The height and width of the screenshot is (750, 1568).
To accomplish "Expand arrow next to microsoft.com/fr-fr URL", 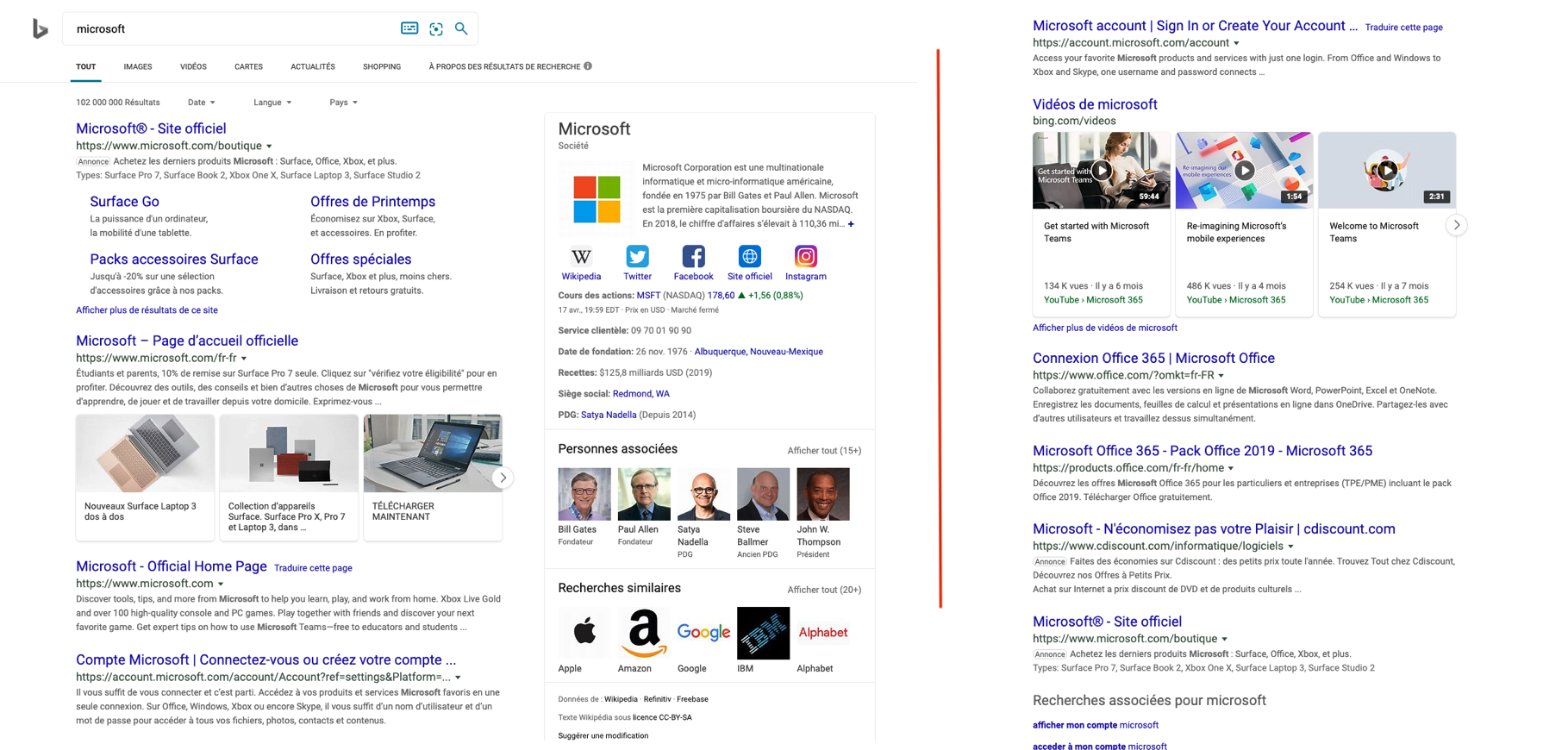I will coord(244,359).
